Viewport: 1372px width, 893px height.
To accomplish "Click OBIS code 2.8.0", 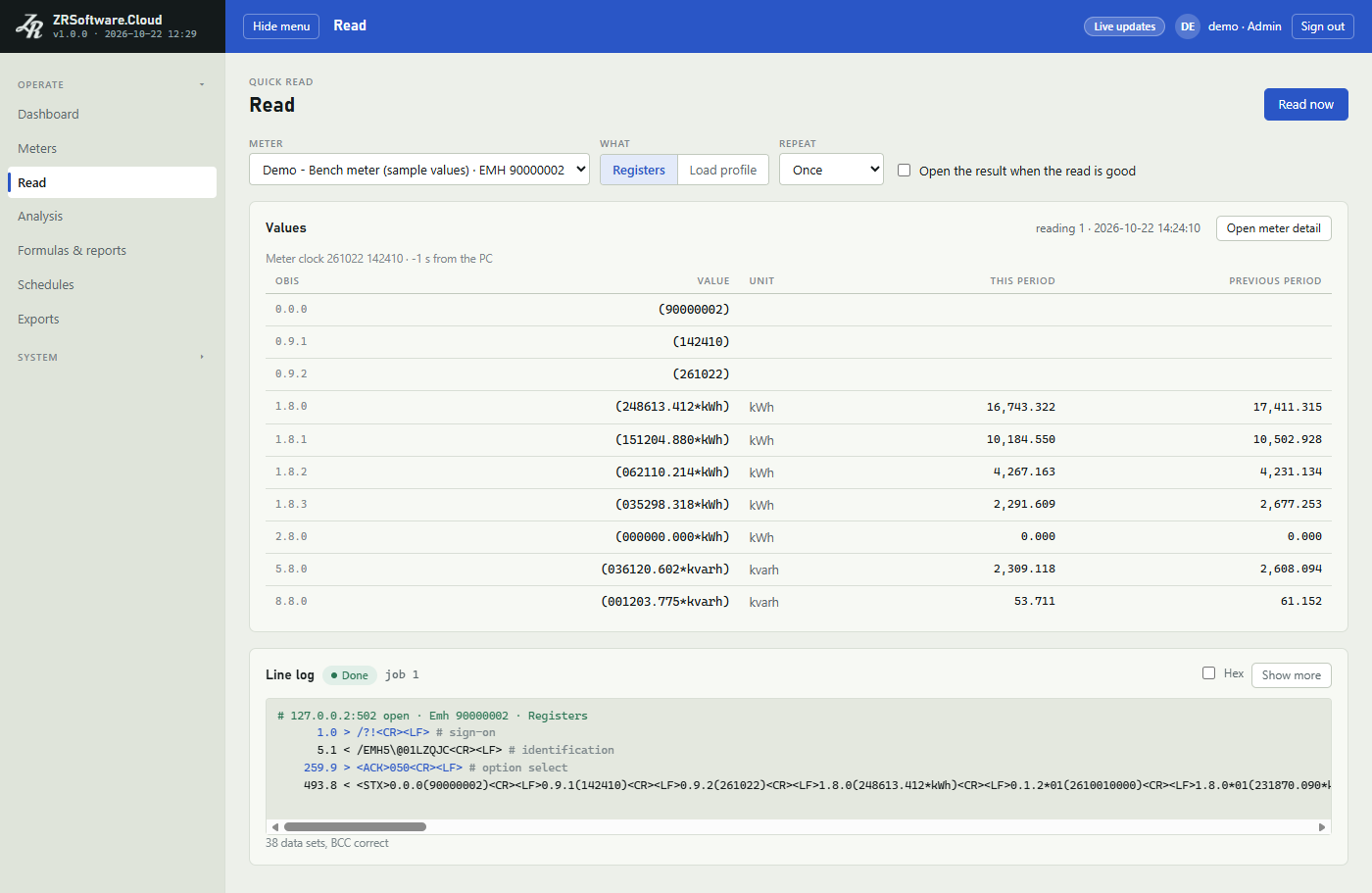I will coord(291,537).
